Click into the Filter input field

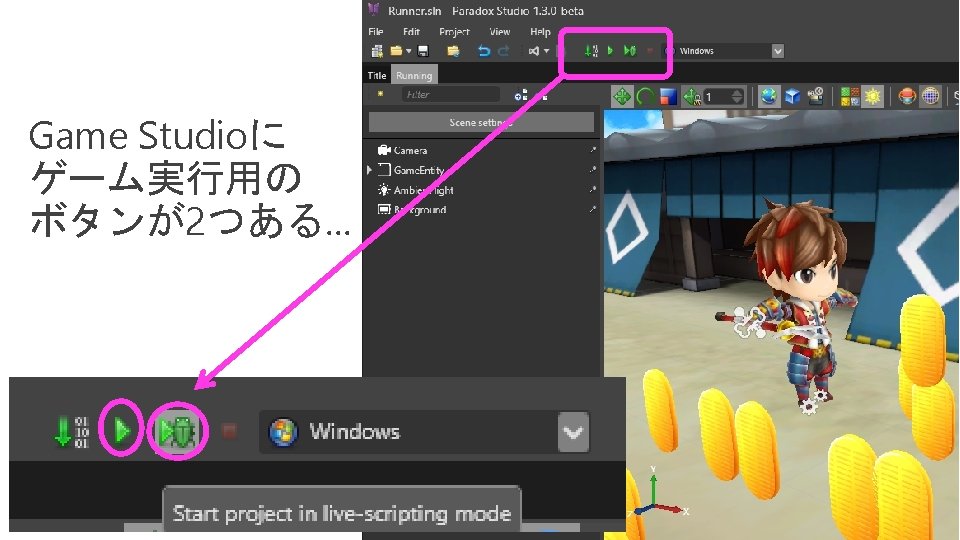coord(451,94)
